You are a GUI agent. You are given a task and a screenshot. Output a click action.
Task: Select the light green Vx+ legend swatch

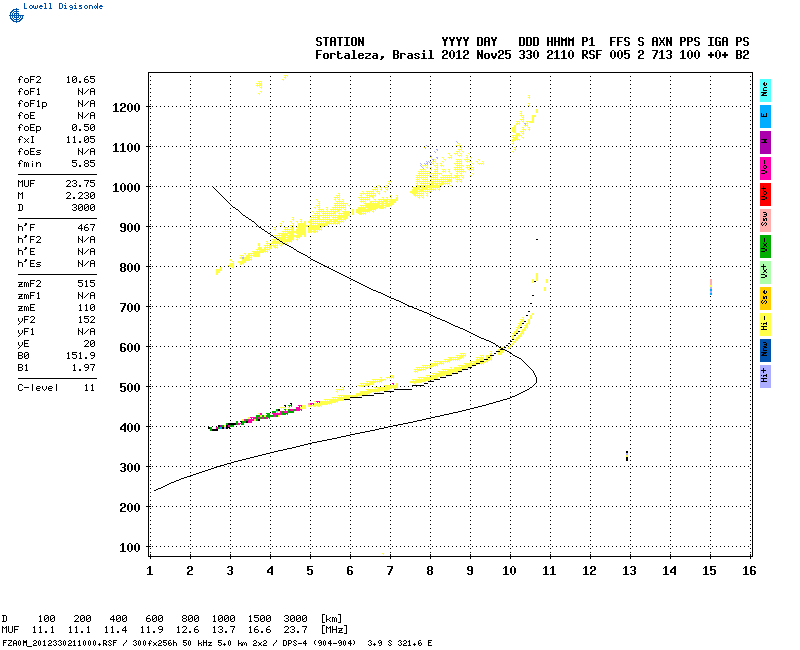point(765,272)
